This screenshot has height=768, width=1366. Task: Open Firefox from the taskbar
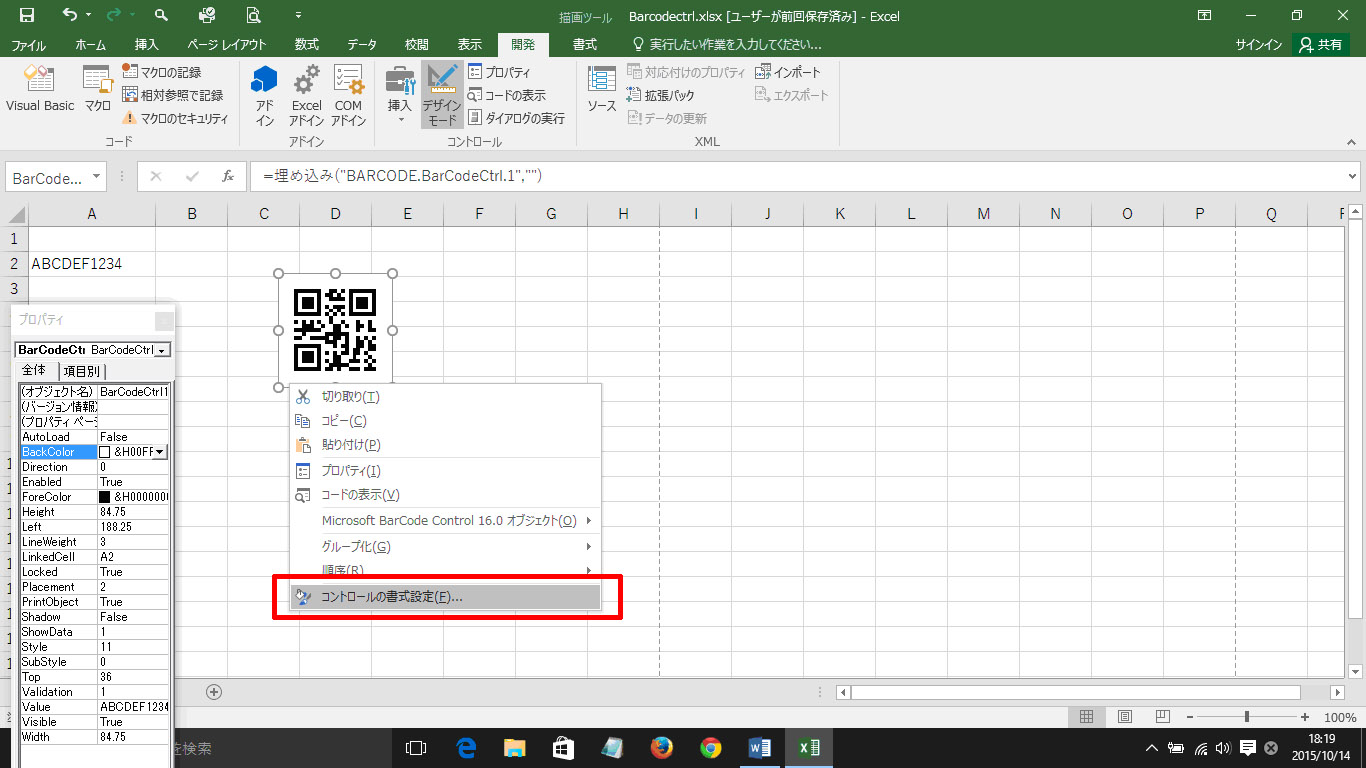(661, 747)
